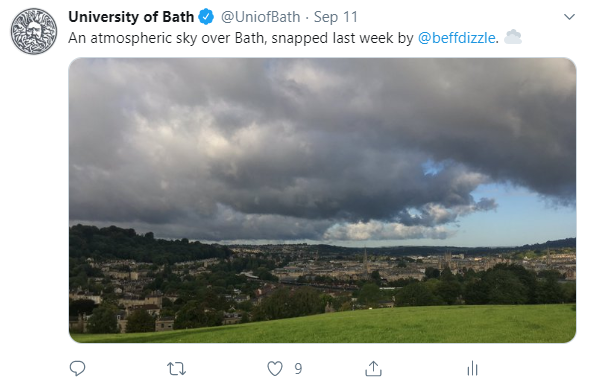Open the Bath skyline photo
Screen dimensions: 591x384
pyautogui.click(x=322, y=200)
